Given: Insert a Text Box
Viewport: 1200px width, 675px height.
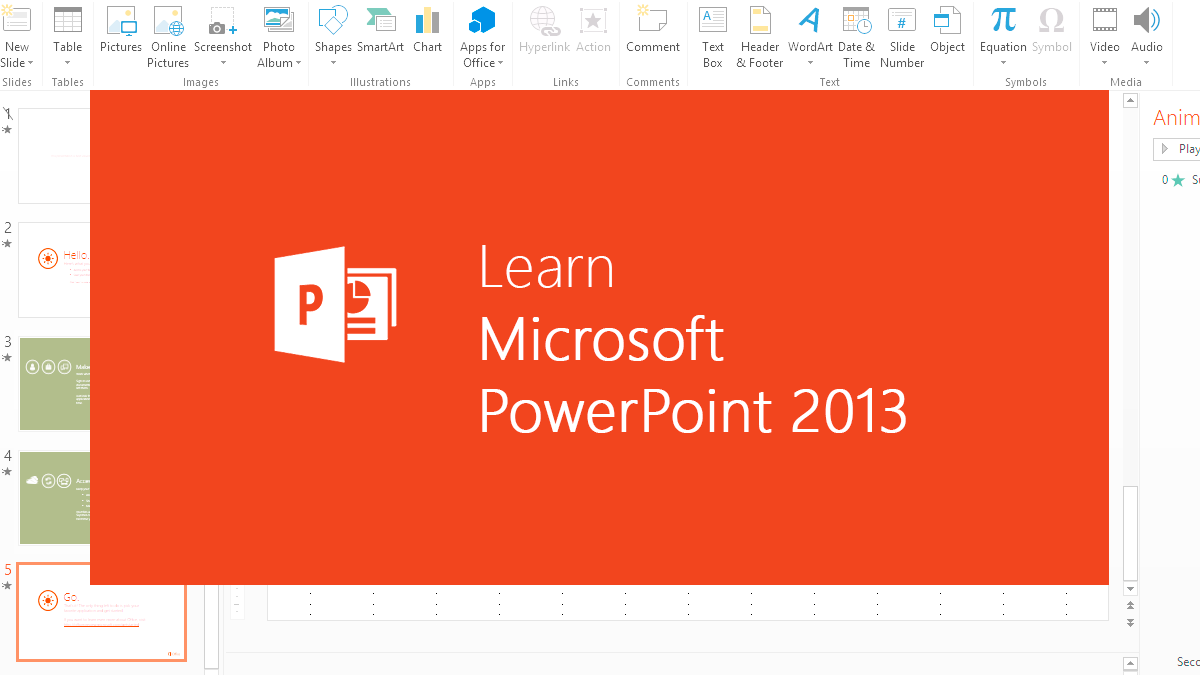Looking at the screenshot, I should click(713, 36).
